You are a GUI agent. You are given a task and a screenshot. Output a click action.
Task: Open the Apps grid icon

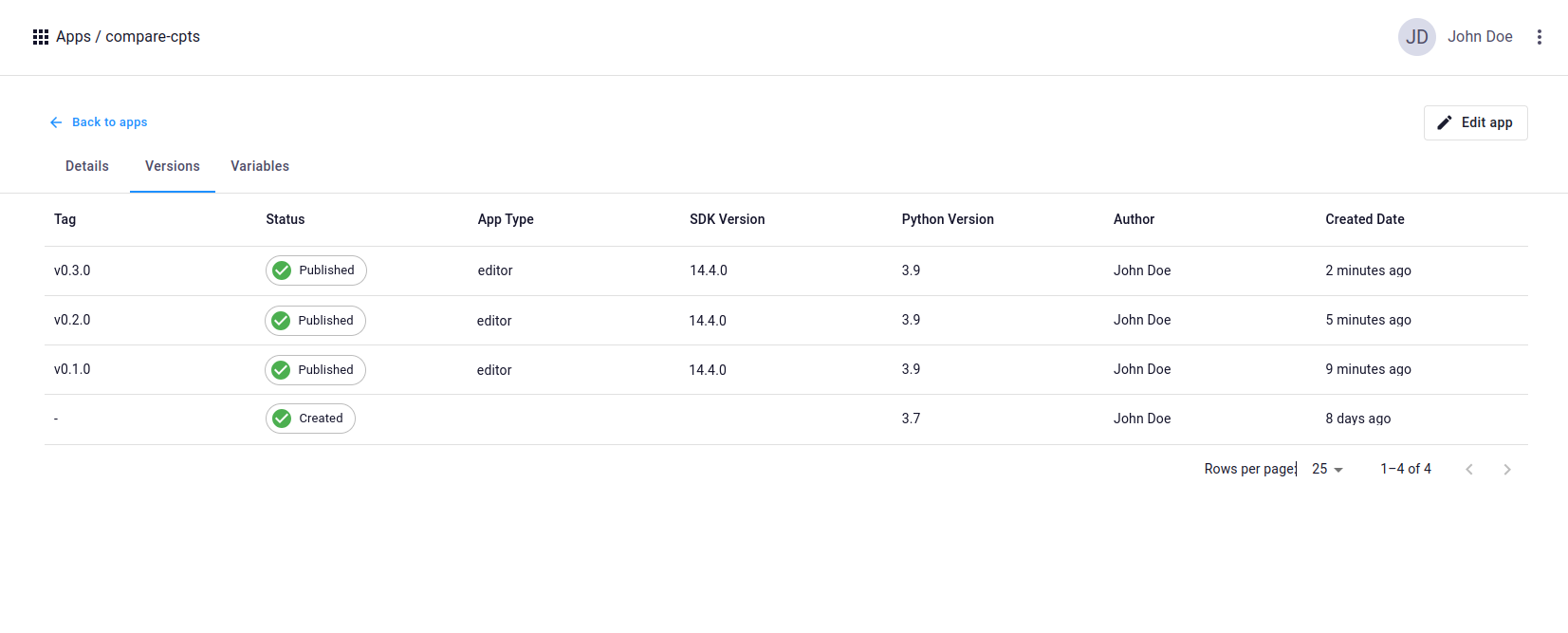tap(41, 37)
